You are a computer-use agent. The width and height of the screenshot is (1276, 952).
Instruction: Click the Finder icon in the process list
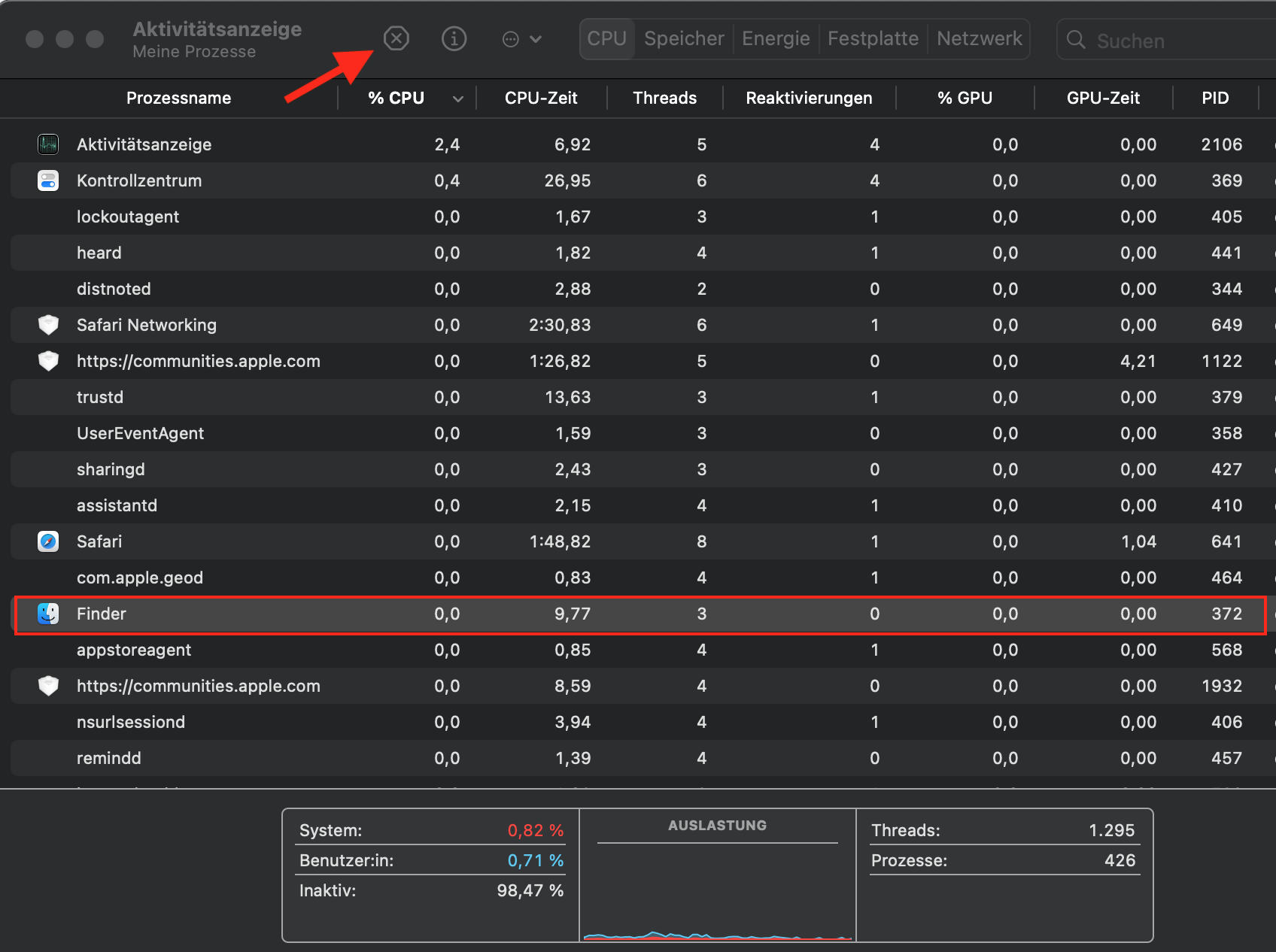point(48,614)
